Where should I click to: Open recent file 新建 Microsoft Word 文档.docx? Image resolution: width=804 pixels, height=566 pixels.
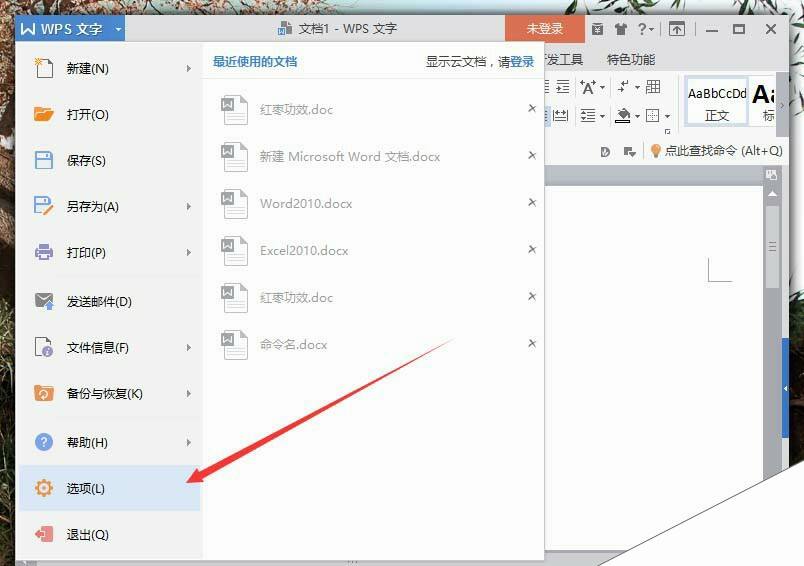[x=350, y=157]
